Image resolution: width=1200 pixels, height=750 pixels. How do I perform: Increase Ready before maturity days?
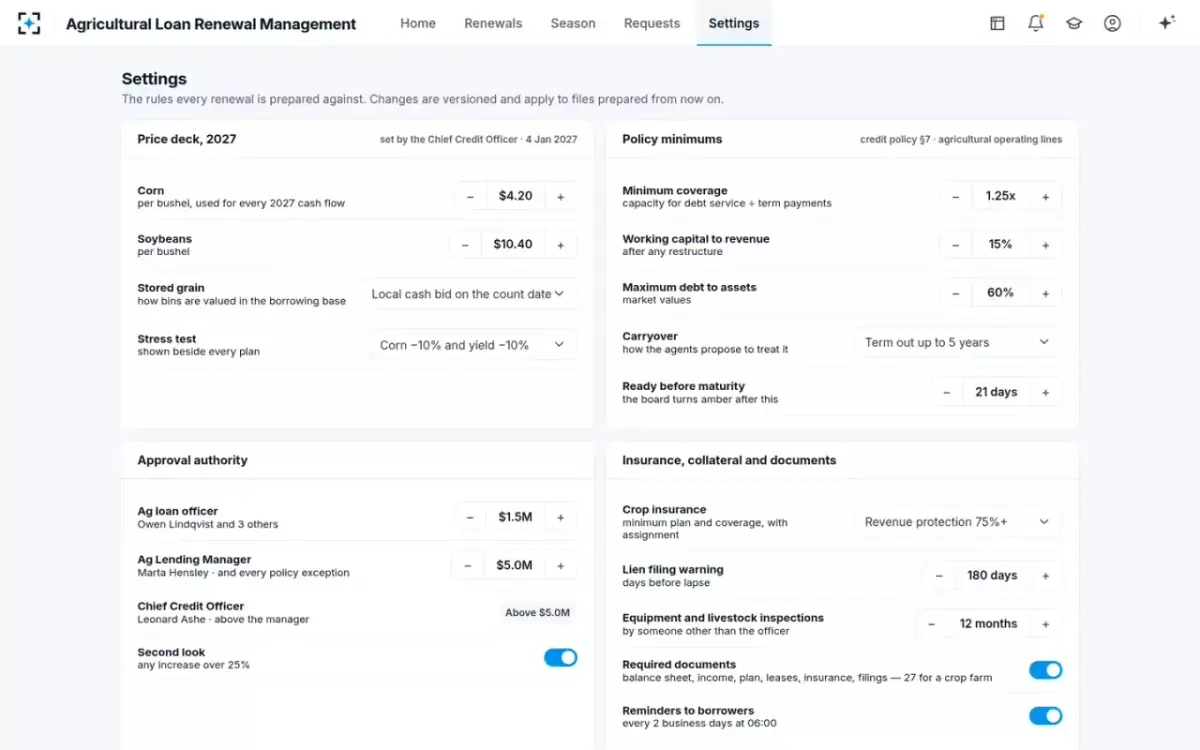click(1046, 392)
